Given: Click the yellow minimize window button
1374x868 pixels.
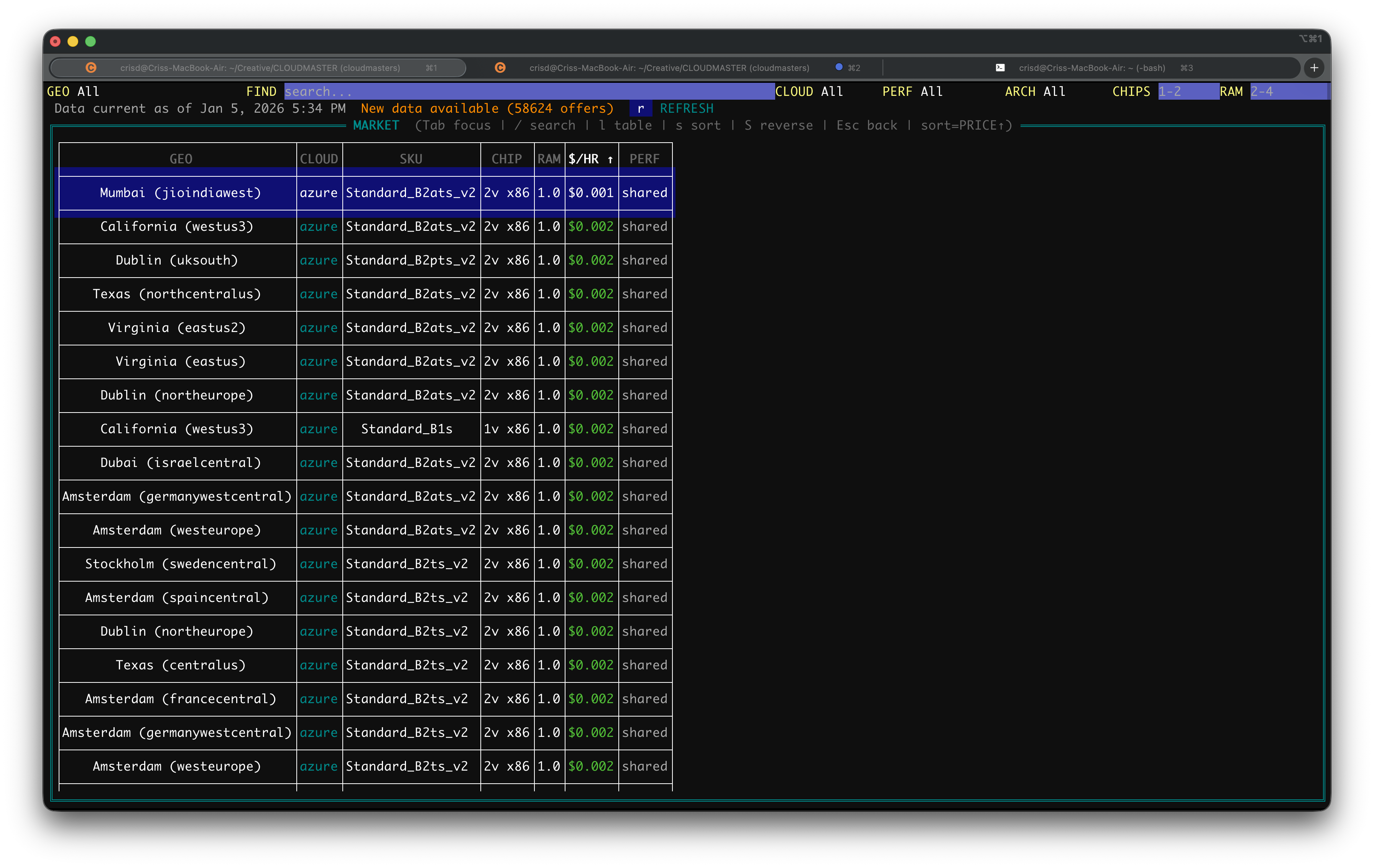Looking at the screenshot, I should click(72, 42).
